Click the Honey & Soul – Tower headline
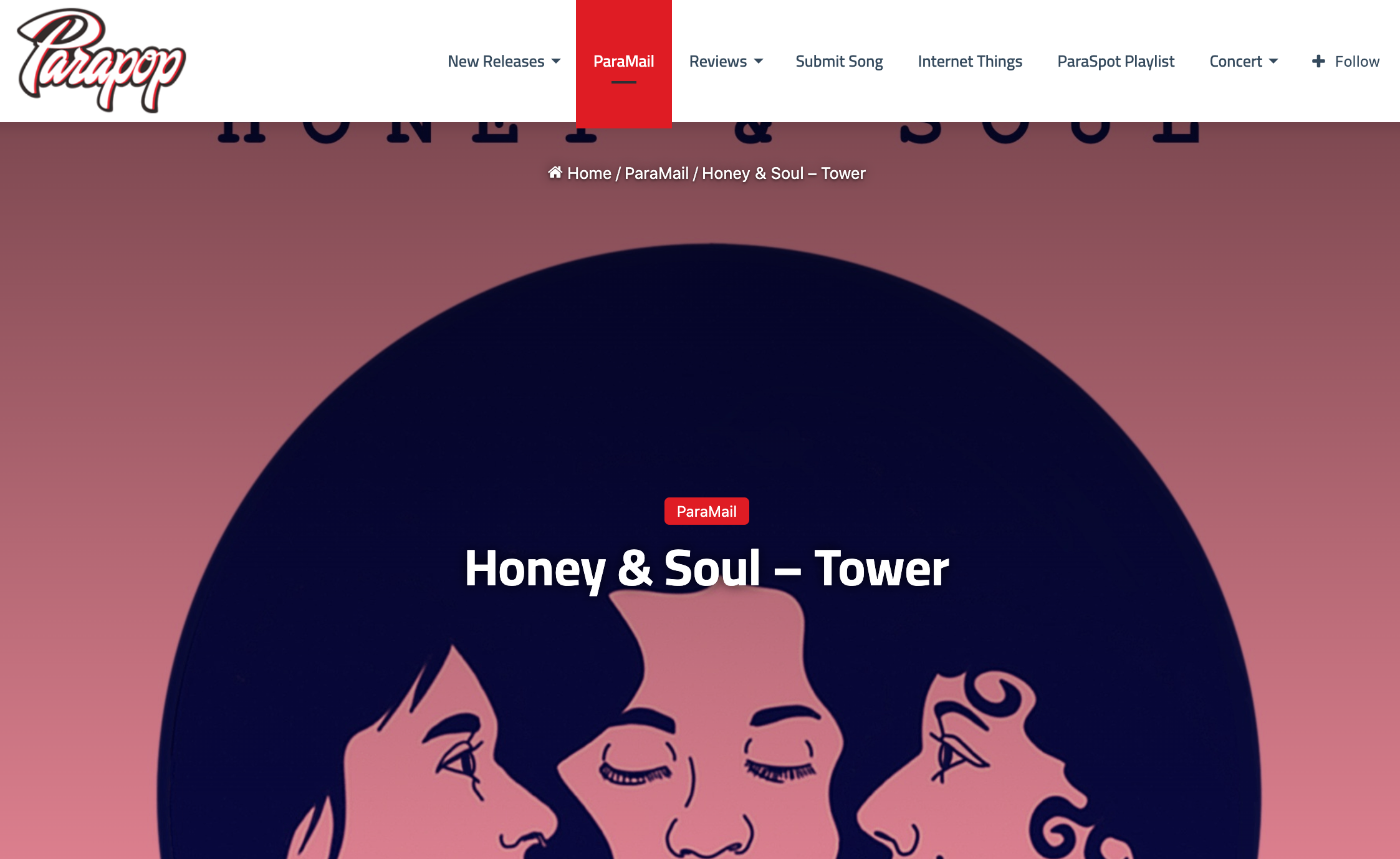This screenshot has width=1400, height=859. click(x=707, y=568)
